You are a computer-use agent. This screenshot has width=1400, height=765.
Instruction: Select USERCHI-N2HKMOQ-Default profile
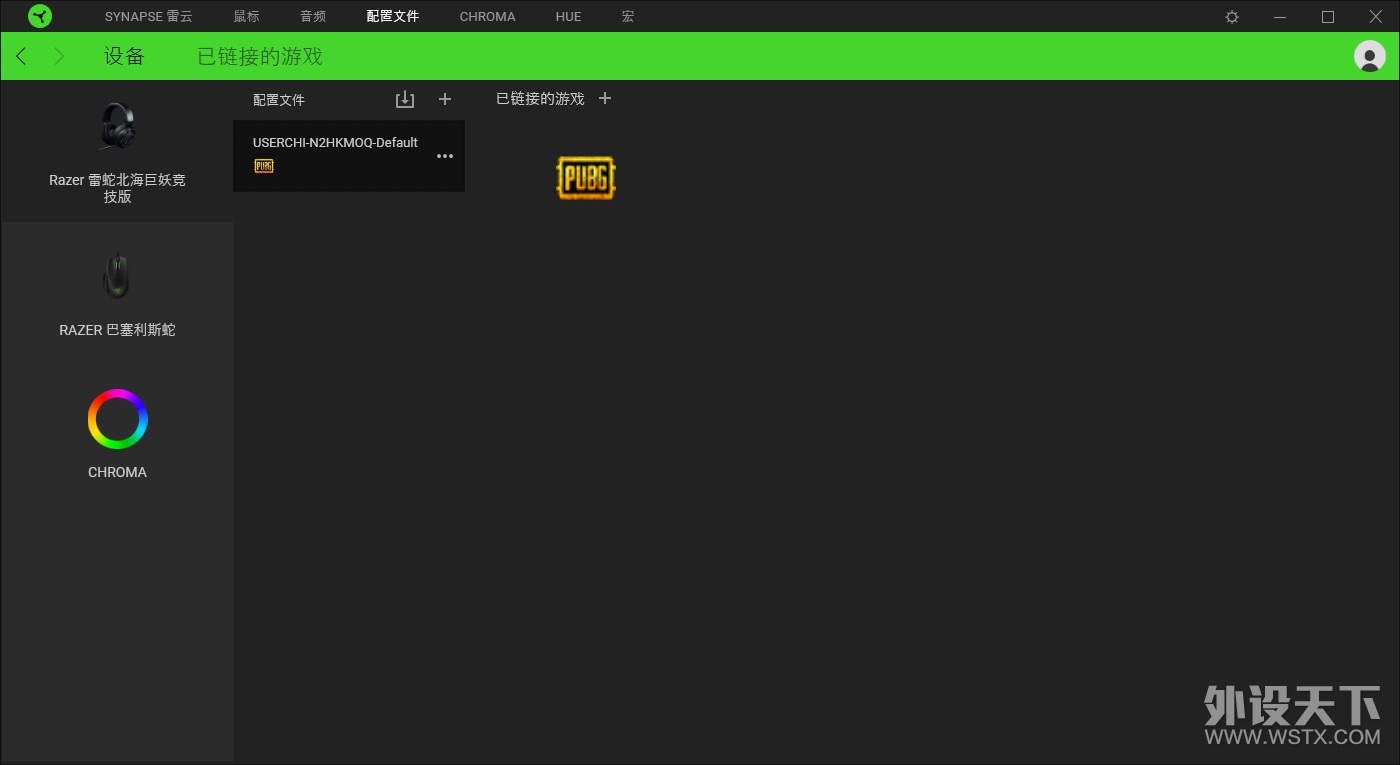tap(349, 156)
